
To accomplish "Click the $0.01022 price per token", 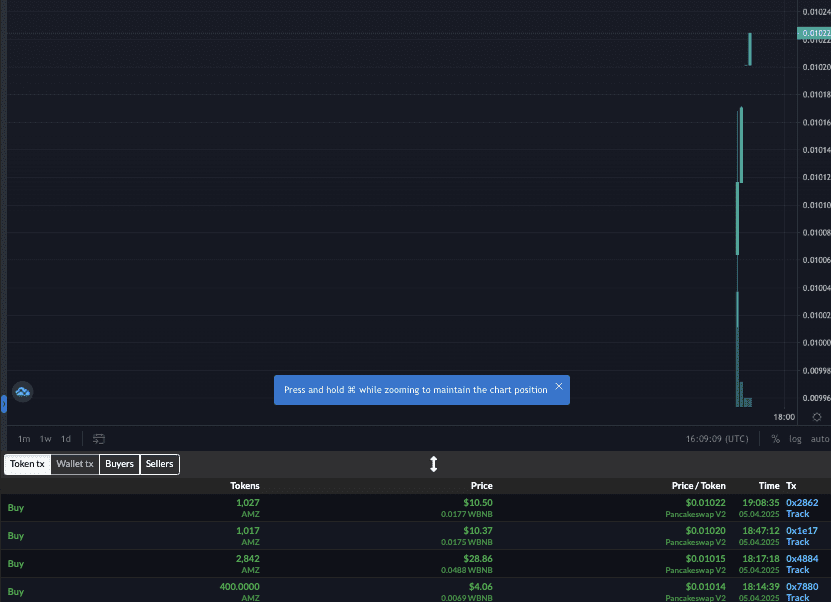I will coord(705,502).
